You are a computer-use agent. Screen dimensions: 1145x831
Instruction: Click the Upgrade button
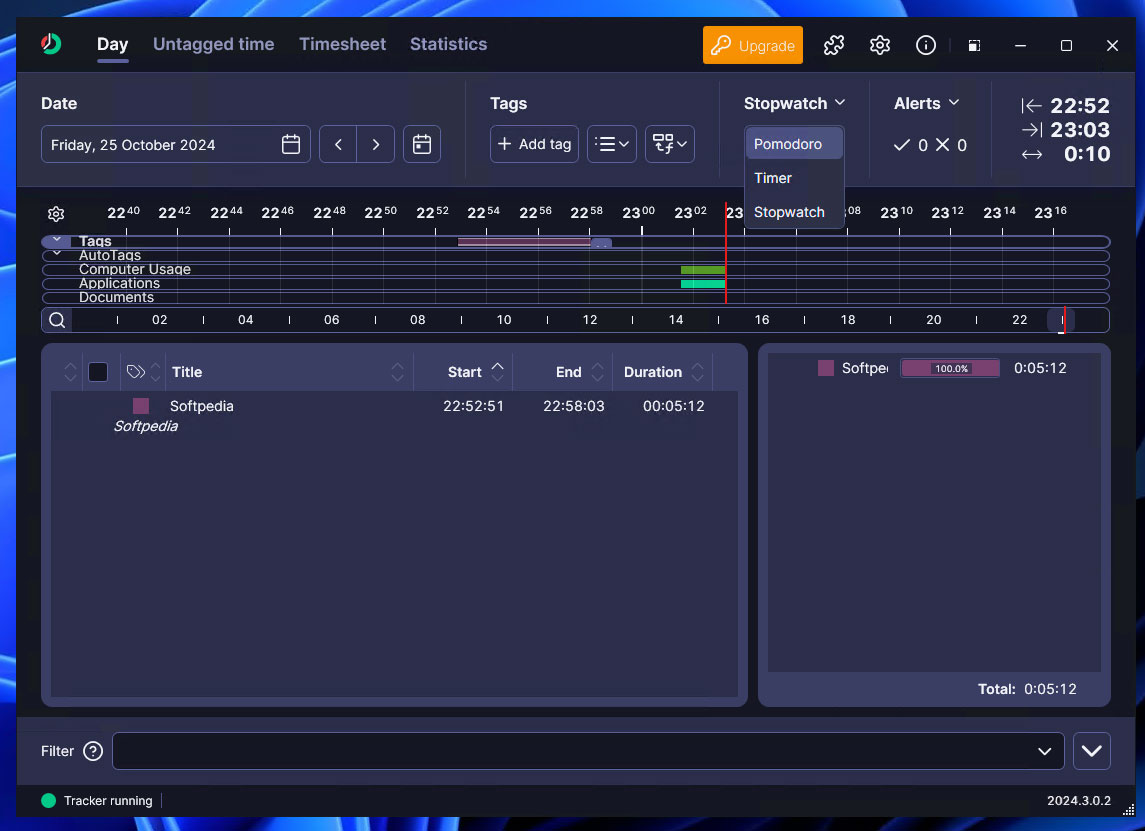click(753, 45)
